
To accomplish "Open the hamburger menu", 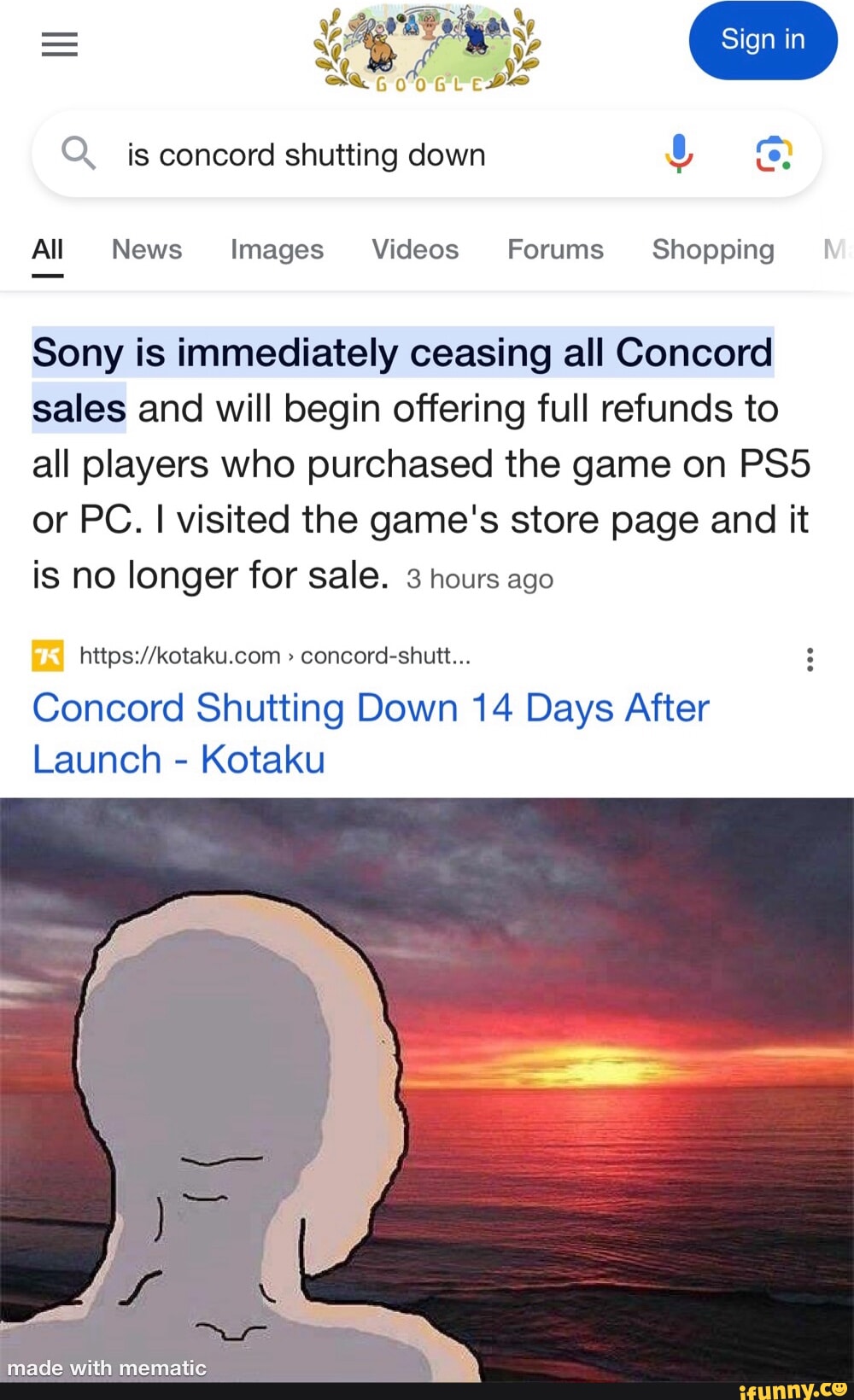I will tap(59, 44).
